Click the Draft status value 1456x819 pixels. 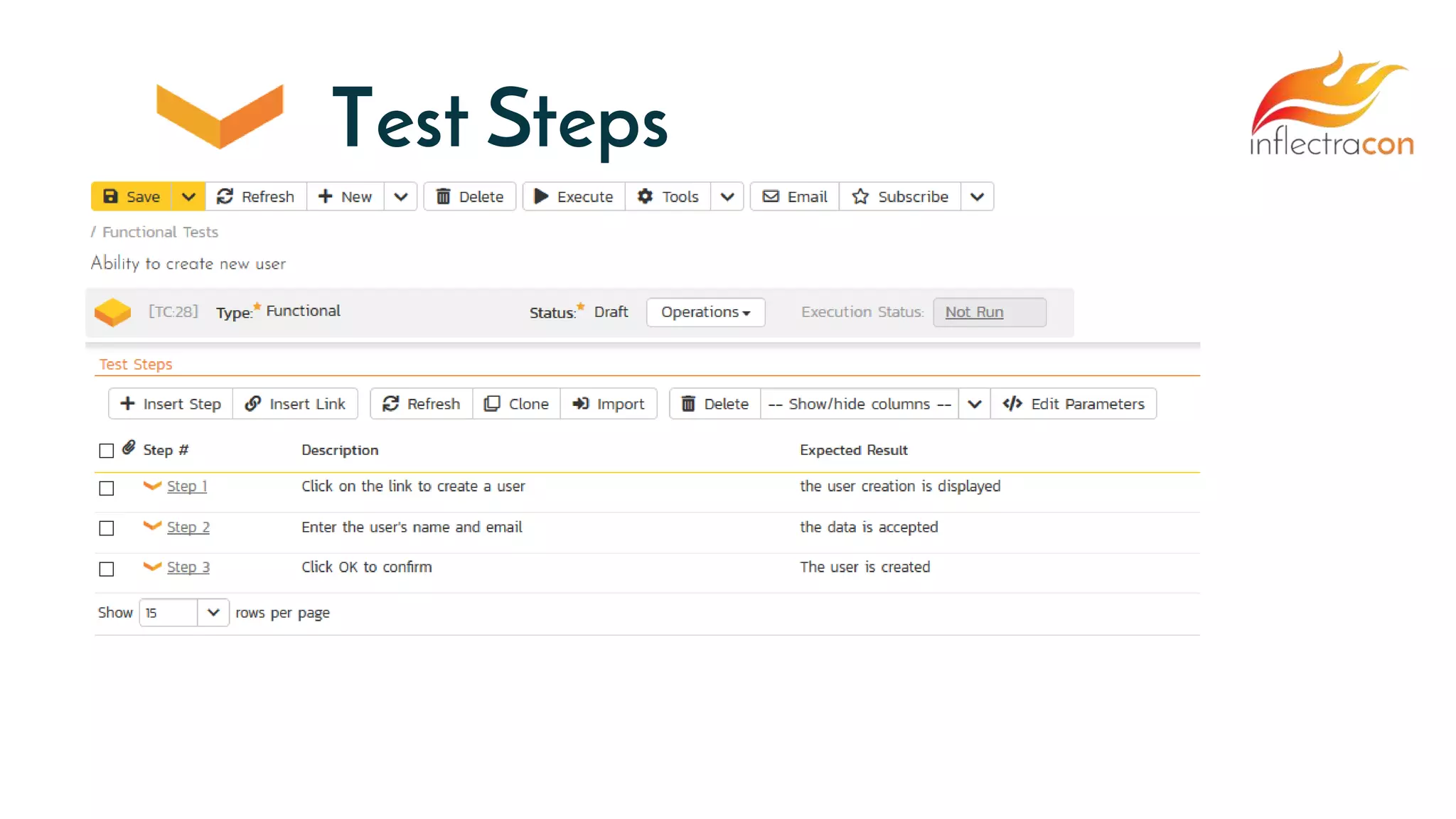click(611, 312)
